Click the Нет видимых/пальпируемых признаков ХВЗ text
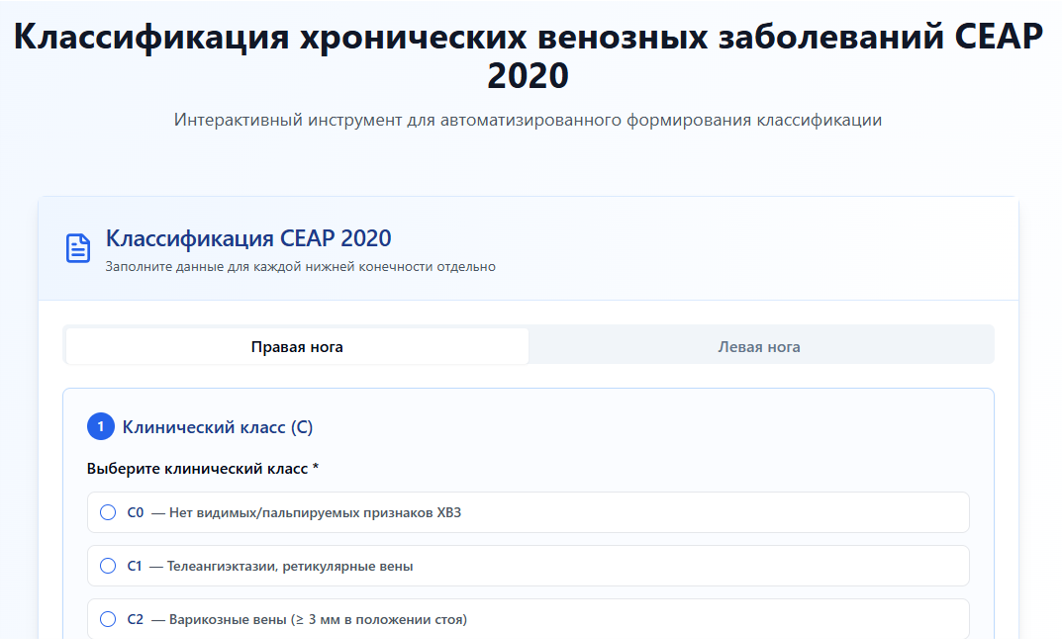Screen dimensions: 1062x639 coord(315,512)
